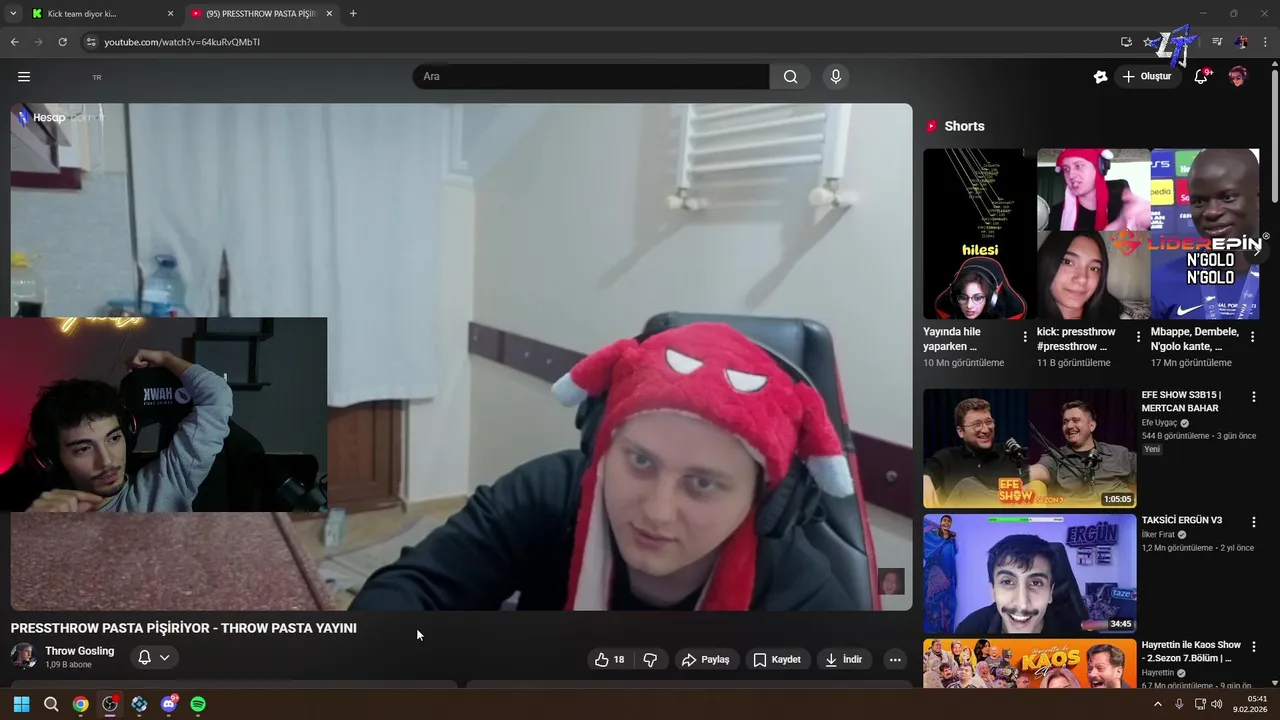Open the kick: pressthrow short thumbnail
1280x720 pixels.
click(1091, 234)
